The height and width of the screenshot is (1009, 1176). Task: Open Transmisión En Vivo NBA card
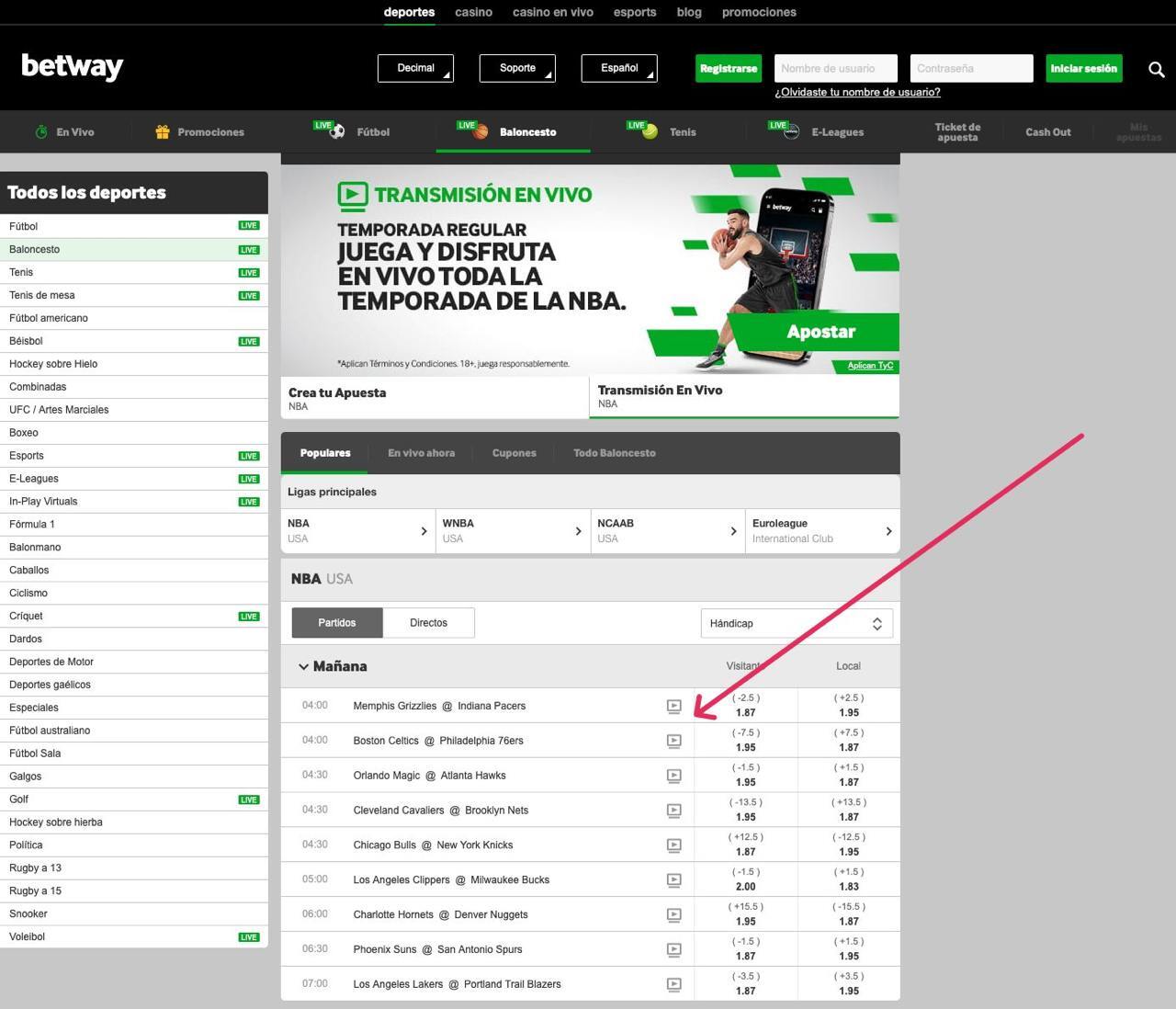coord(744,397)
